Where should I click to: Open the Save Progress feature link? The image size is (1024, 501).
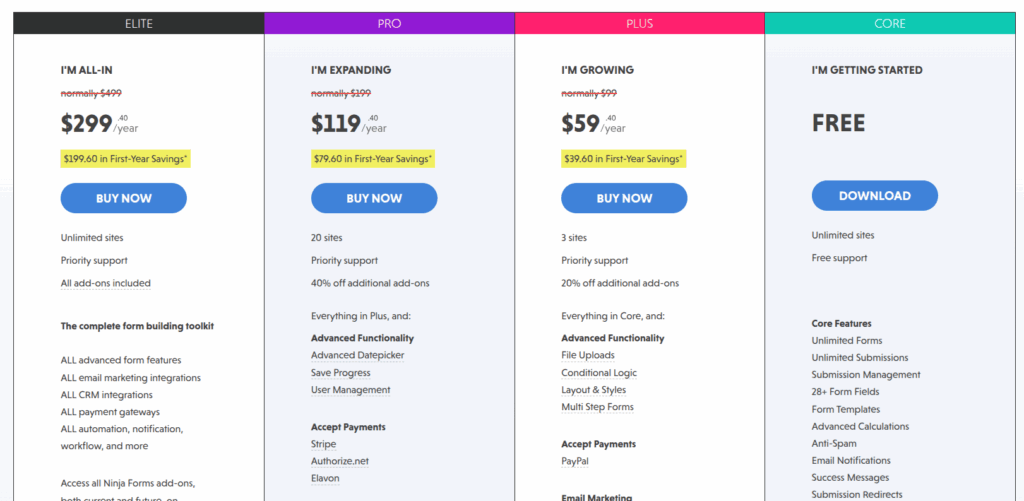pyautogui.click(x=340, y=373)
